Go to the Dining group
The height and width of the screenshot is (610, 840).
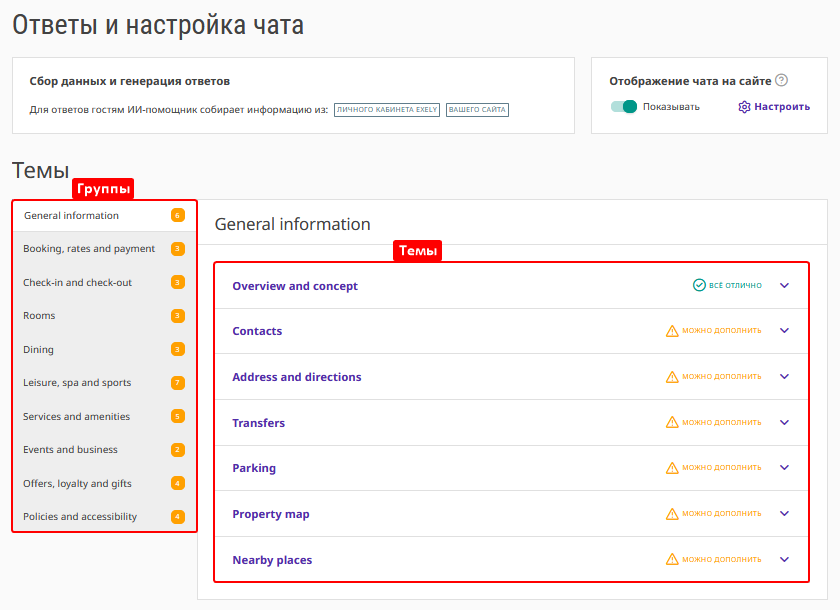104,350
